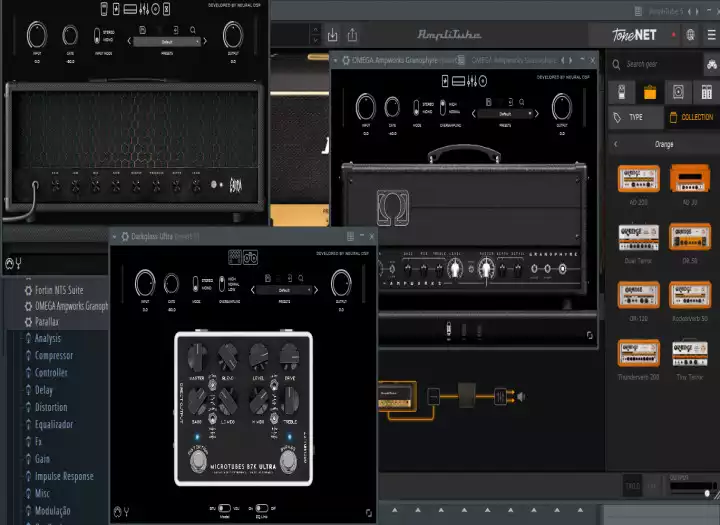Open the Default preset dropdown in Darkglass Ultra
Screen dimensions: 720x525
coord(284,290)
